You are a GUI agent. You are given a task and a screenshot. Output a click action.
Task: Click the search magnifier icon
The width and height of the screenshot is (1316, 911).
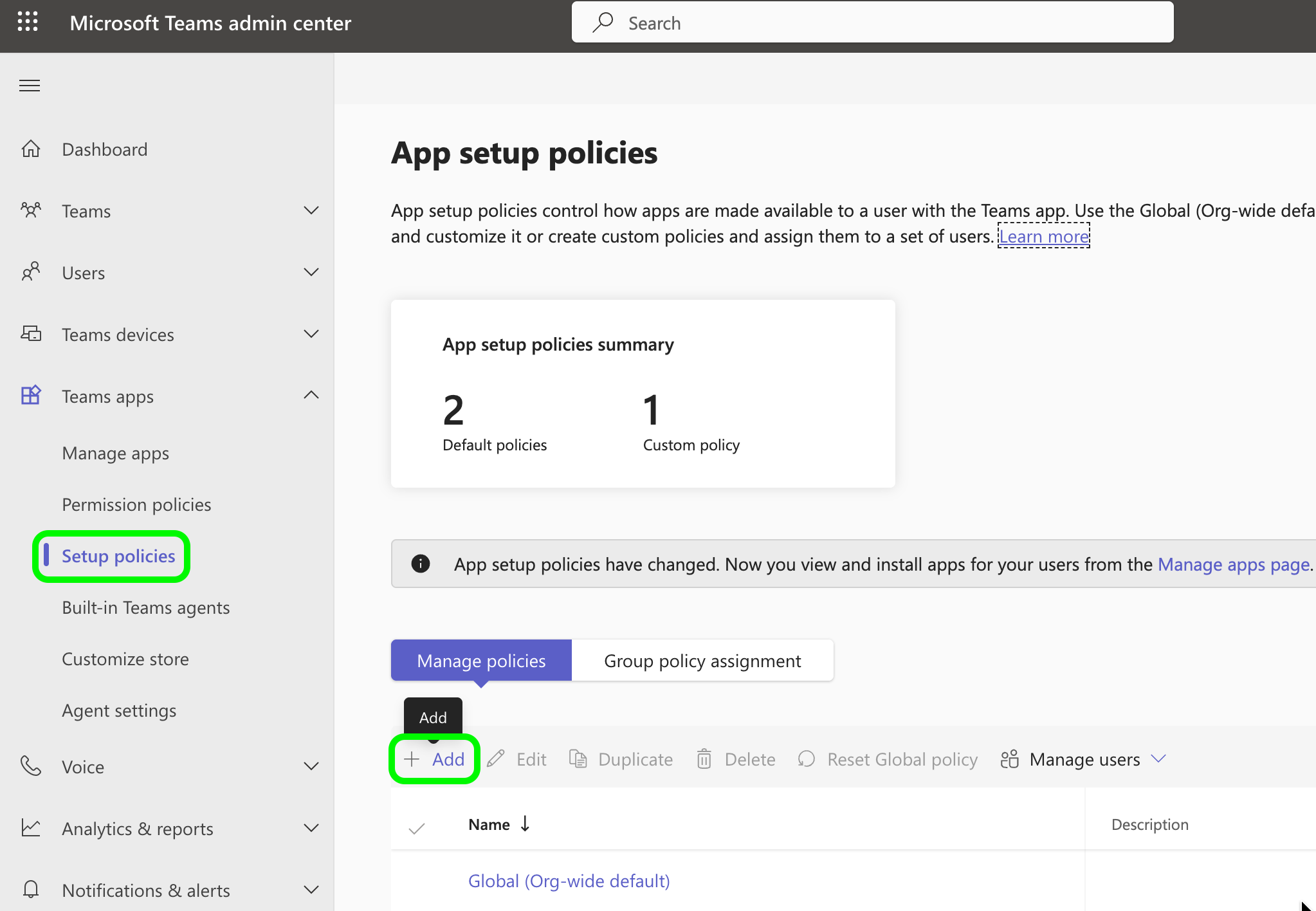click(x=603, y=23)
